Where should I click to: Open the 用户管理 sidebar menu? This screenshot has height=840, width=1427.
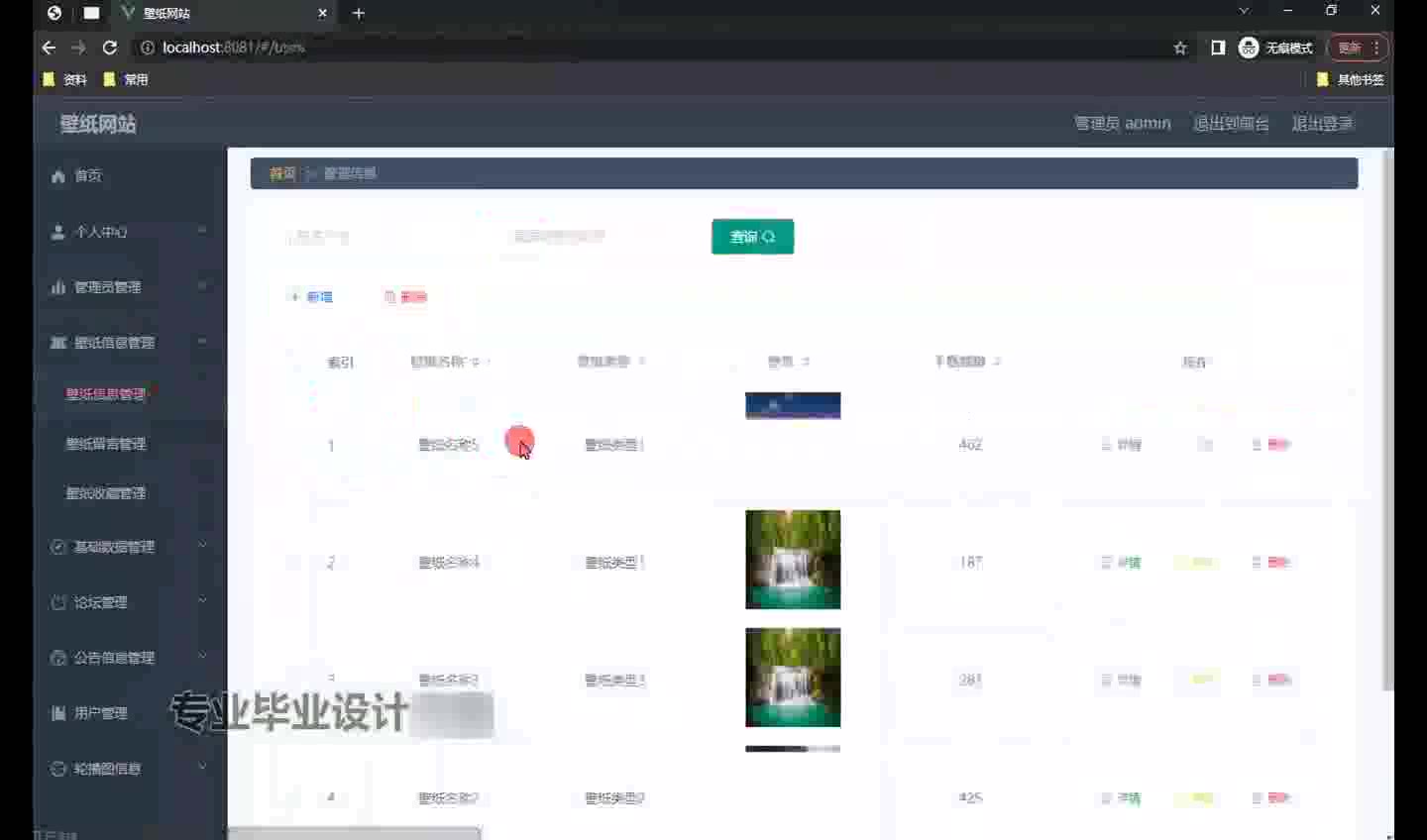coord(130,713)
